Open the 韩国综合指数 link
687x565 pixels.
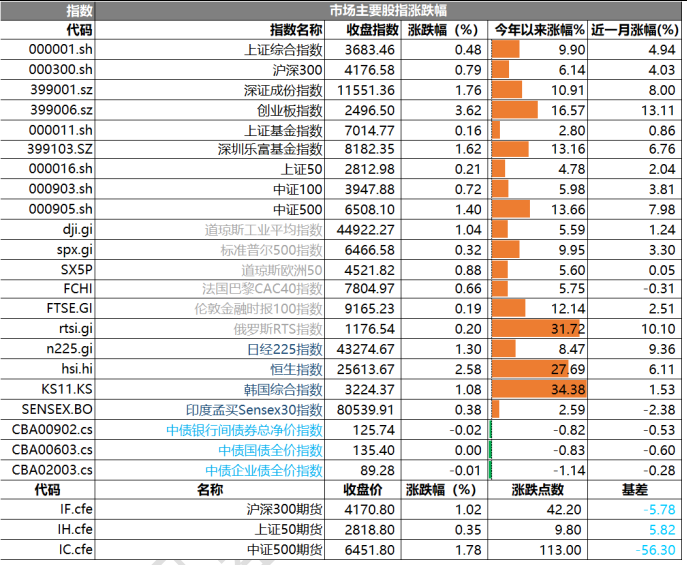pyautogui.click(x=283, y=389)
